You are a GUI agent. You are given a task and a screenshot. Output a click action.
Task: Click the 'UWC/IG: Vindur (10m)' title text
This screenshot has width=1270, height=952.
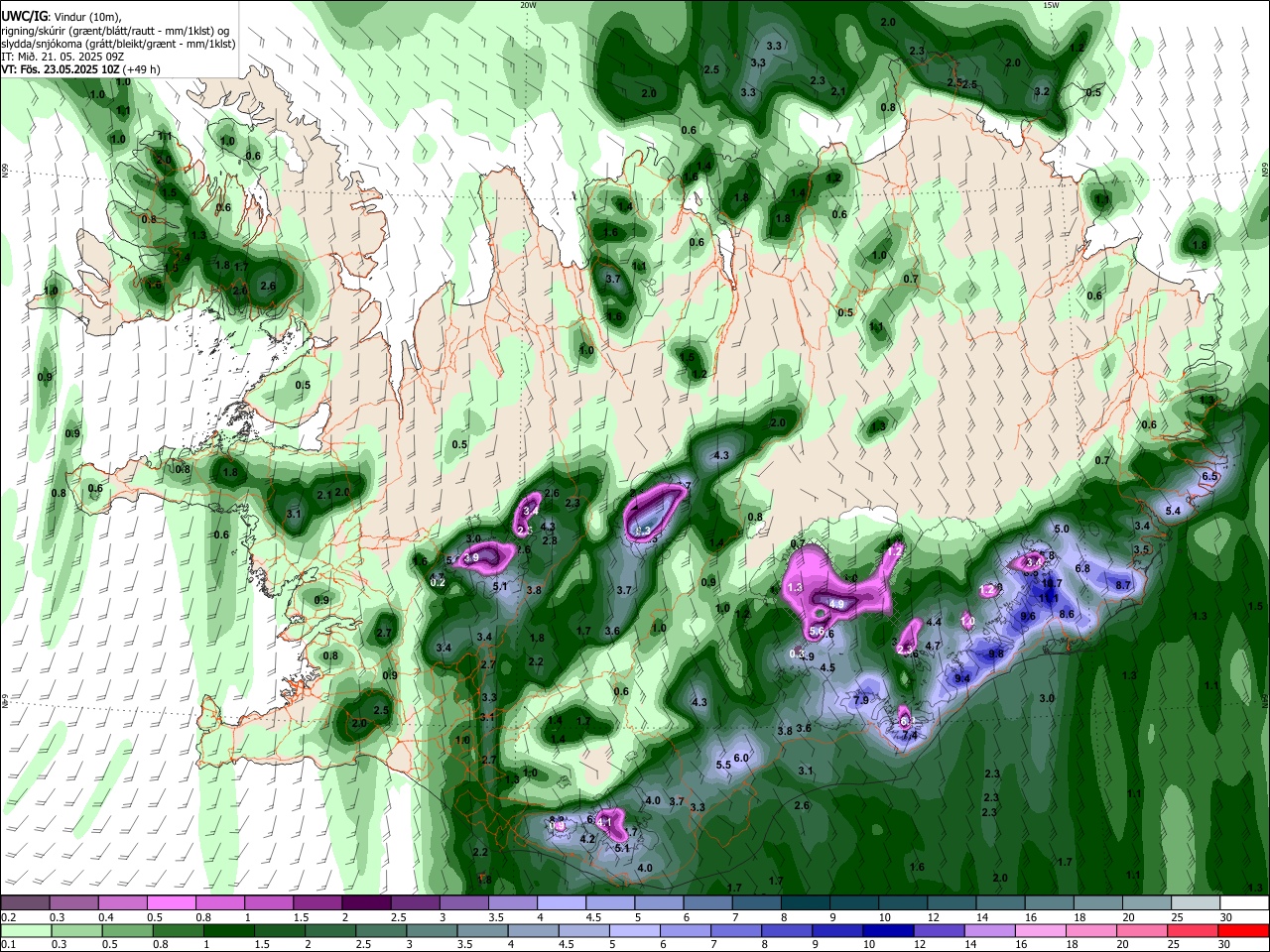click(61, 17)
